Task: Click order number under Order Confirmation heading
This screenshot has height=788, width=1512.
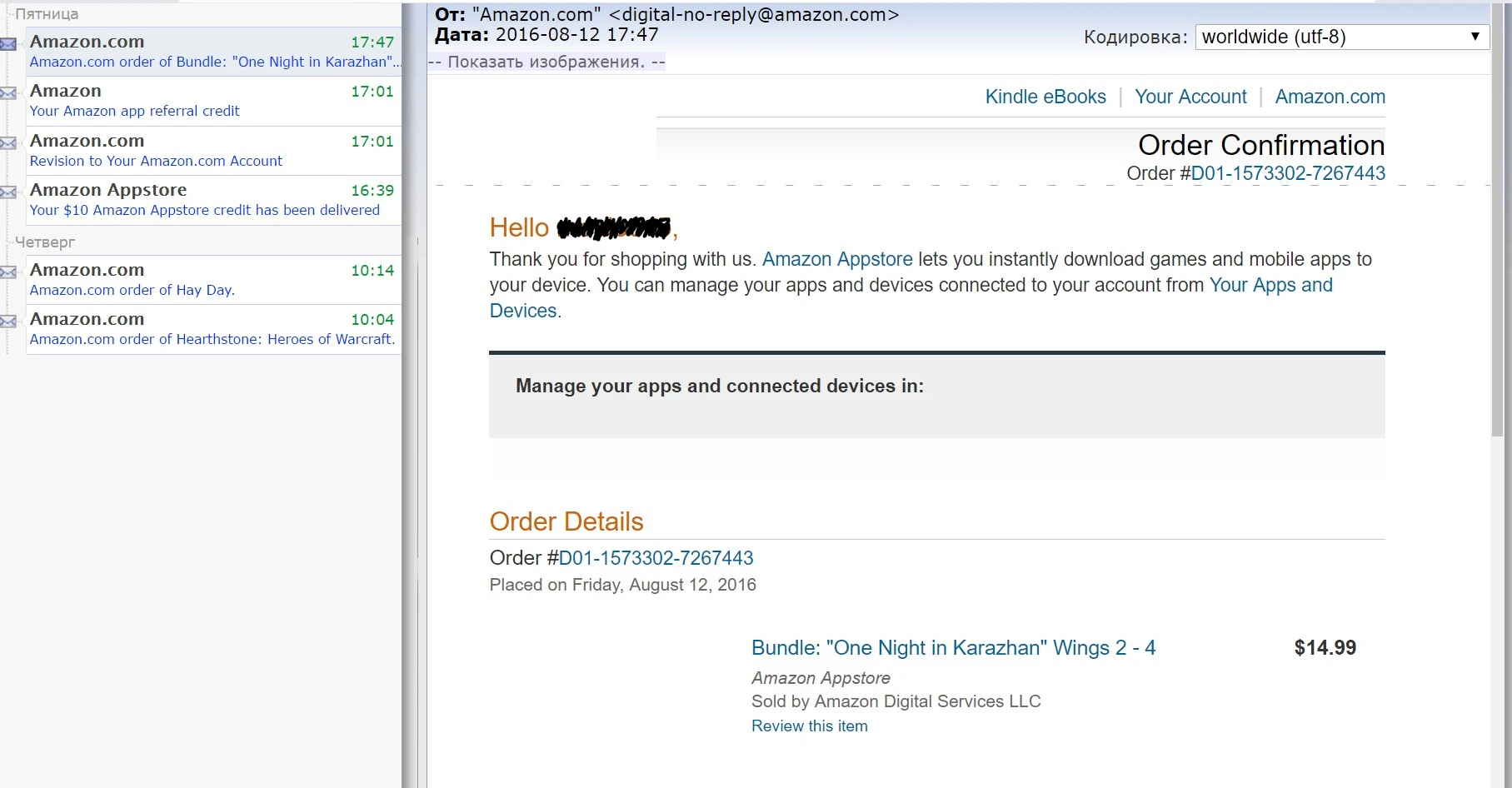Action: [x=1288, y=173]
